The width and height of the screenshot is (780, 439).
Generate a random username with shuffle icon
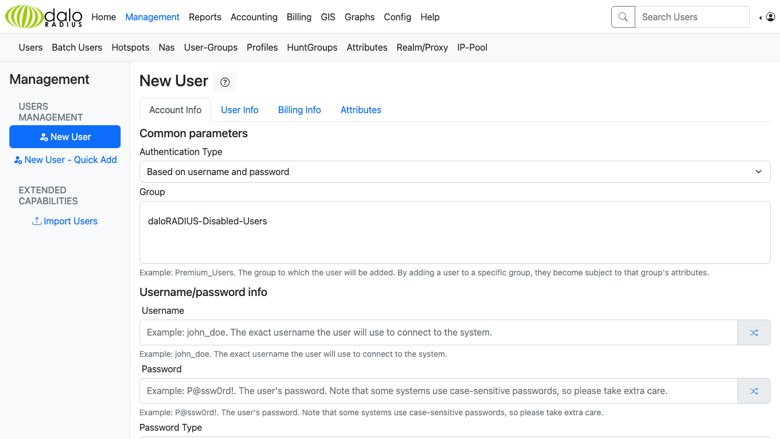pyautogui.click(x=754, y=333)
